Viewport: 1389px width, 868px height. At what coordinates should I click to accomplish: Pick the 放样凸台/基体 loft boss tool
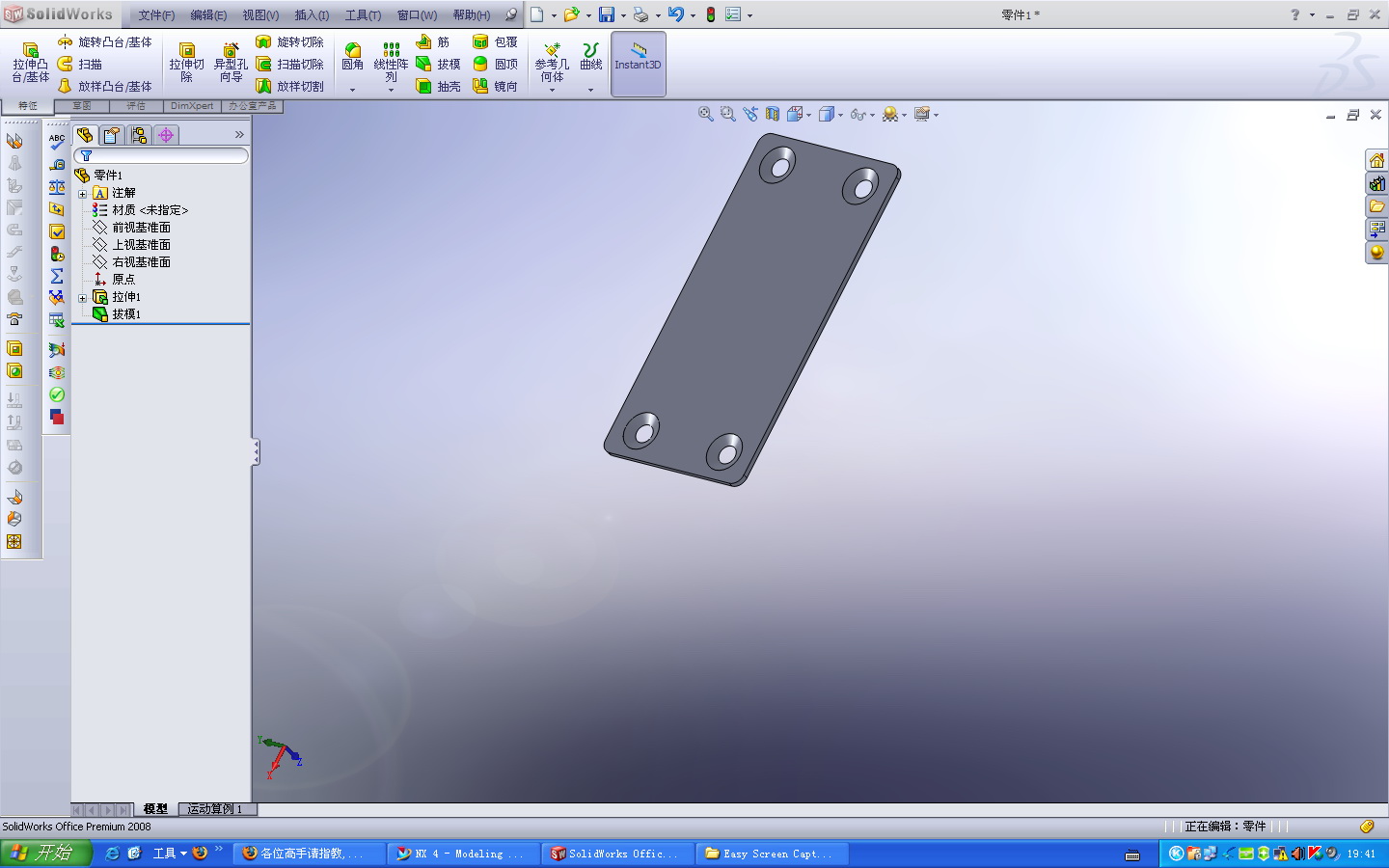(x=104, y=87)
